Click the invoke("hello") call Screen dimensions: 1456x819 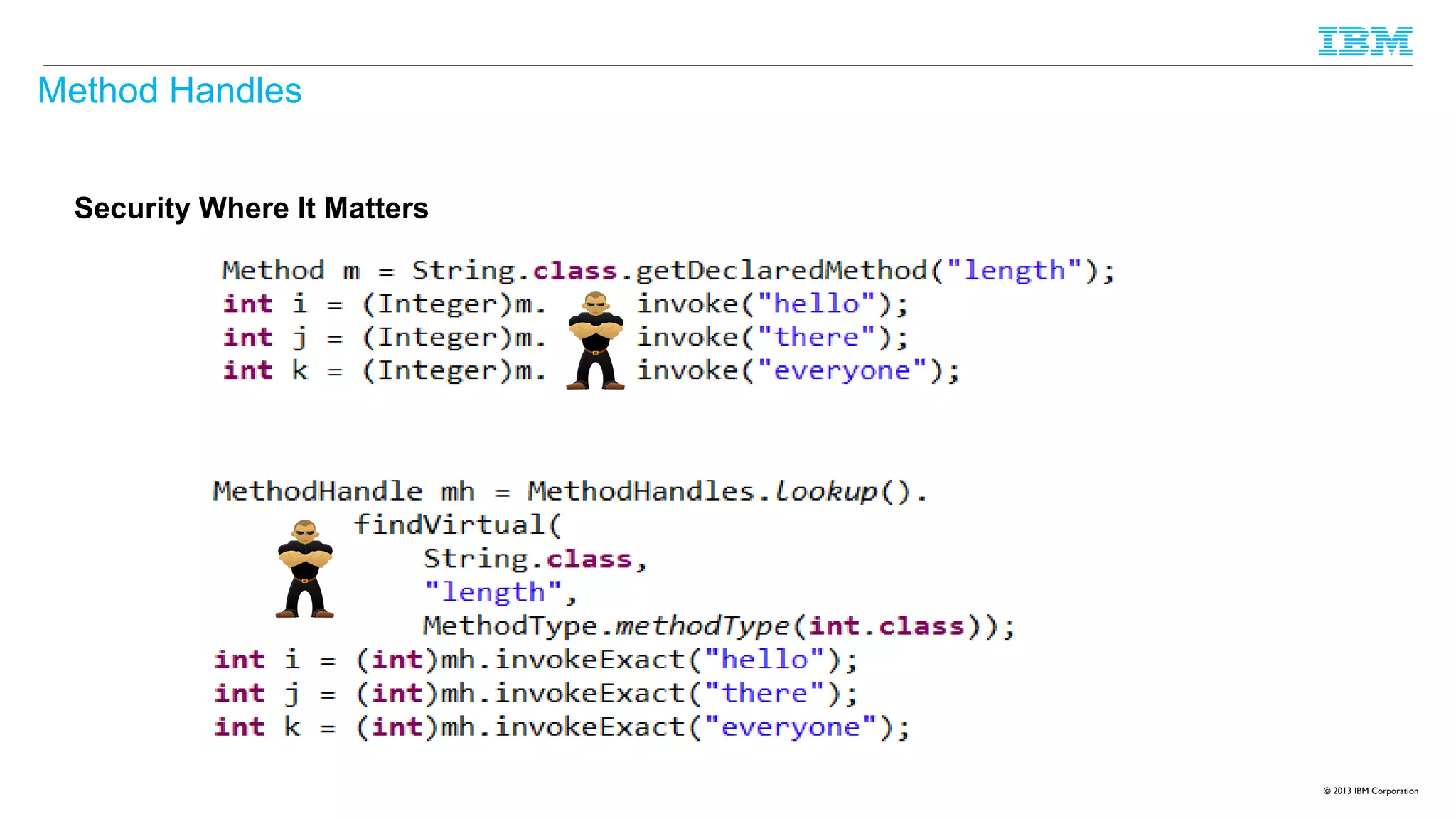click(773, 304)
